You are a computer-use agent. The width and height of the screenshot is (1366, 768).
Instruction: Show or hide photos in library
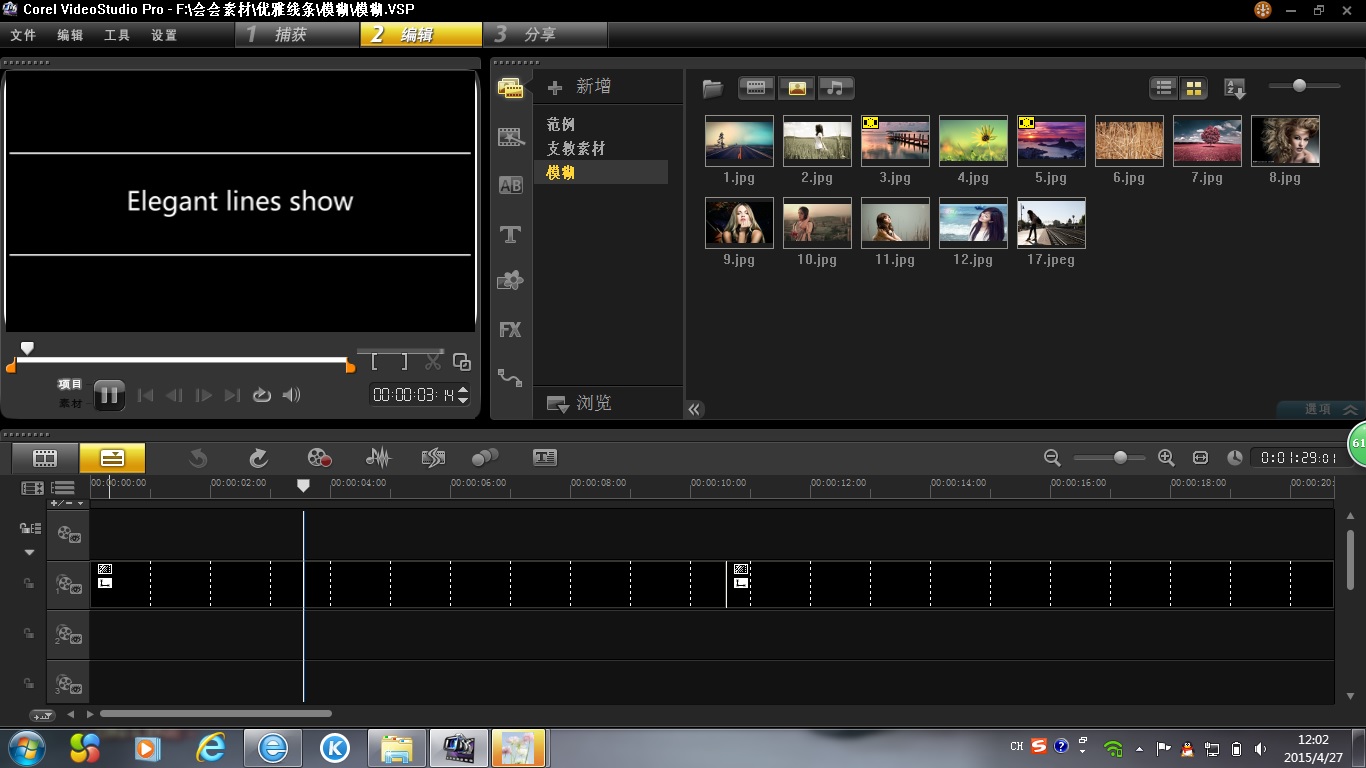[797, 88]
